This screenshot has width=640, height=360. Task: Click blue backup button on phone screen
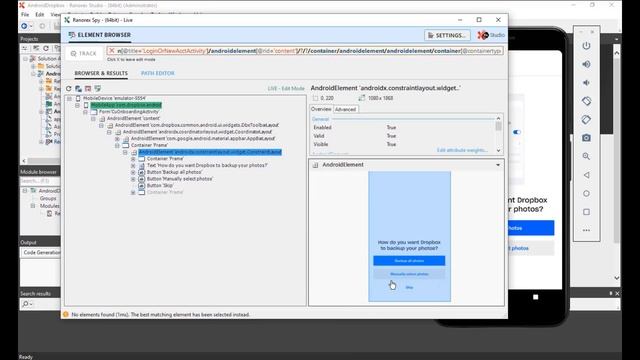[x=531, y=228]
